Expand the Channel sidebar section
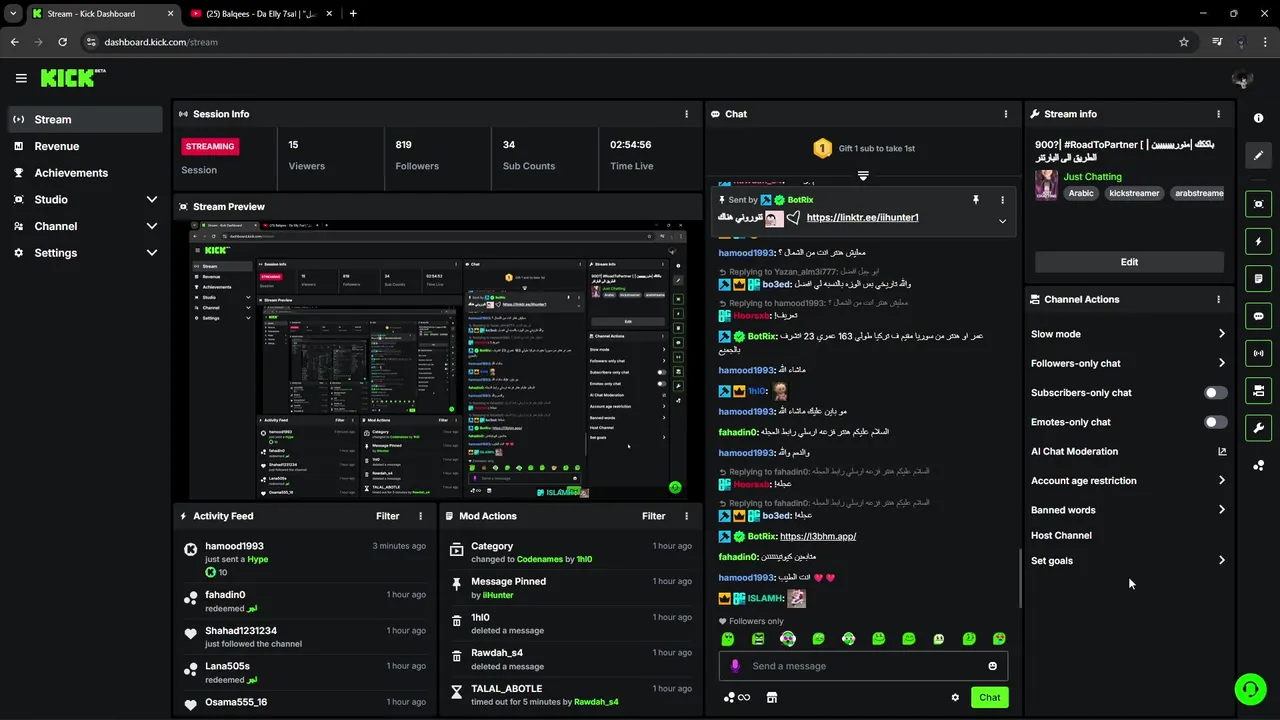Viewport: 1280px width, 720px height. click(85, 226)
